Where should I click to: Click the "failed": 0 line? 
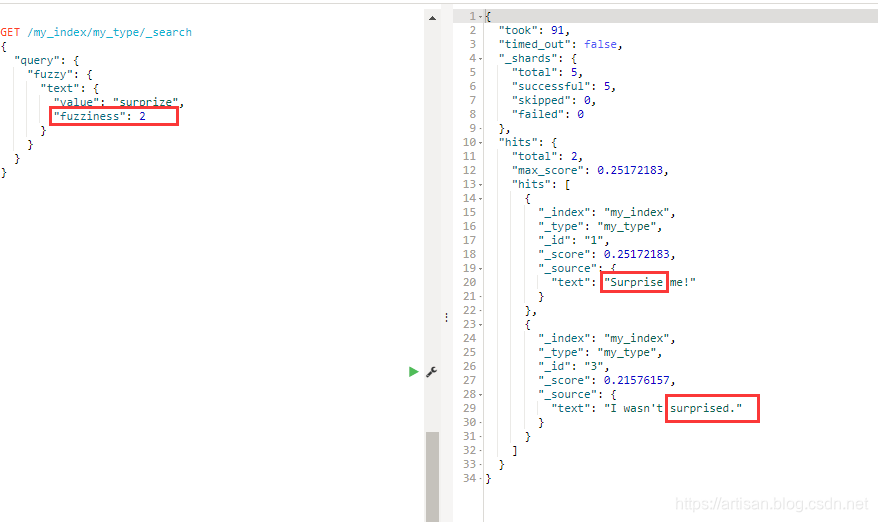(548, 114)
